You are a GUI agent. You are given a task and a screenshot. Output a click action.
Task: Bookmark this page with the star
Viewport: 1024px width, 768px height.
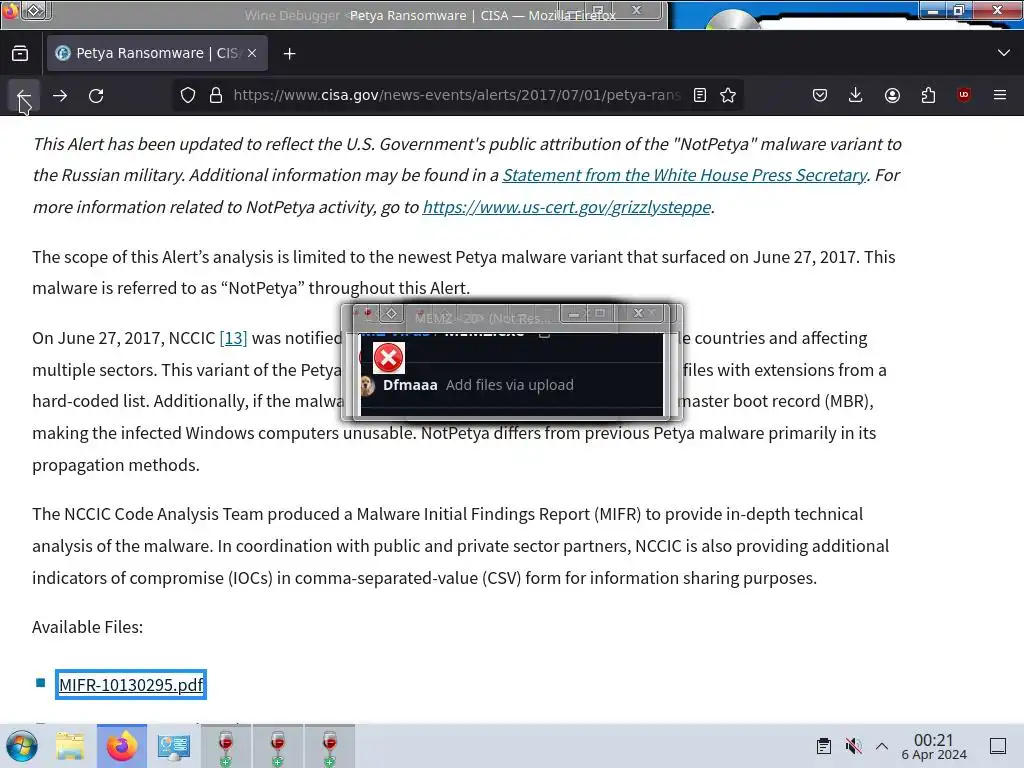coord(728,95)
